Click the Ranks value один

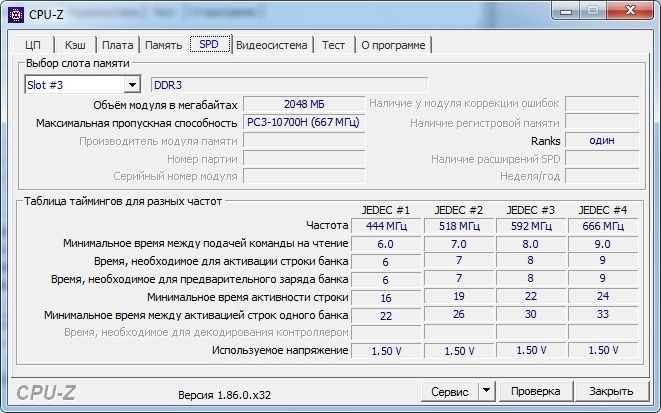click(x=602, y=140)
